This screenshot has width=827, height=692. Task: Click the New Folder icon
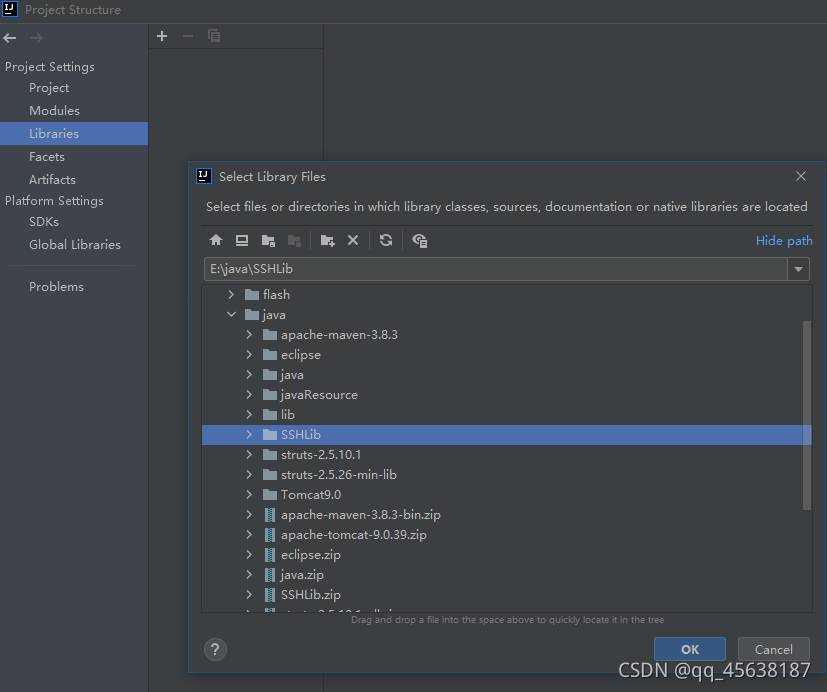coord(328,241)
